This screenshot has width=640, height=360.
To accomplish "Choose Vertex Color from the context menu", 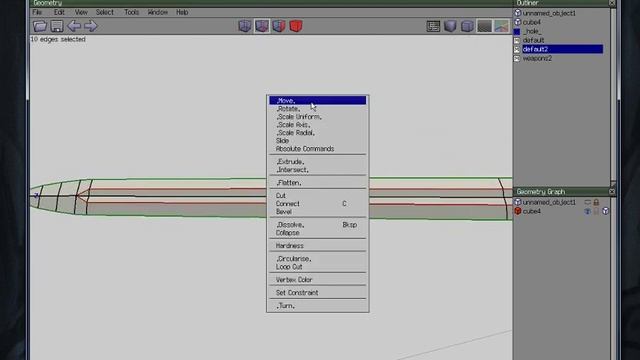I will click(x=318, y=280).
